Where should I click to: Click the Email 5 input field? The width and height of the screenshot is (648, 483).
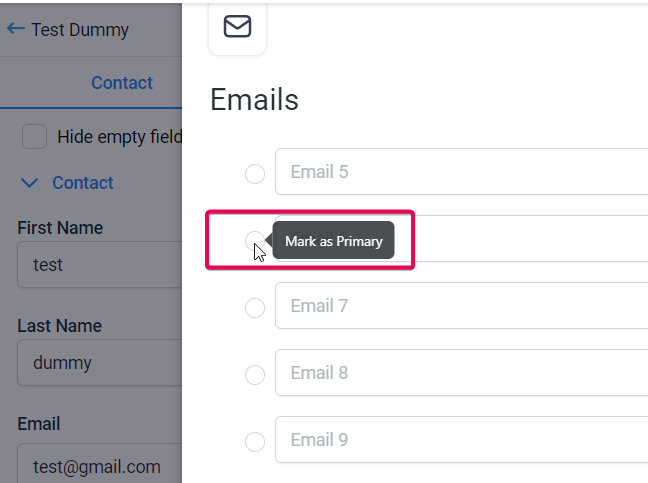click(x=462, y=171)
